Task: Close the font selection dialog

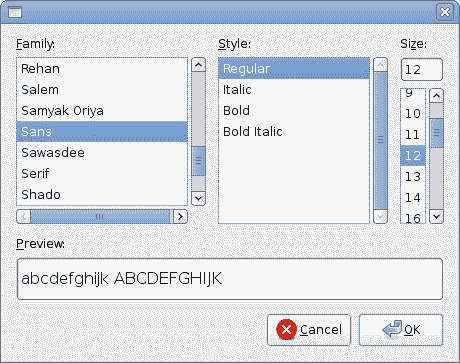Action: (x=445, y=12)
